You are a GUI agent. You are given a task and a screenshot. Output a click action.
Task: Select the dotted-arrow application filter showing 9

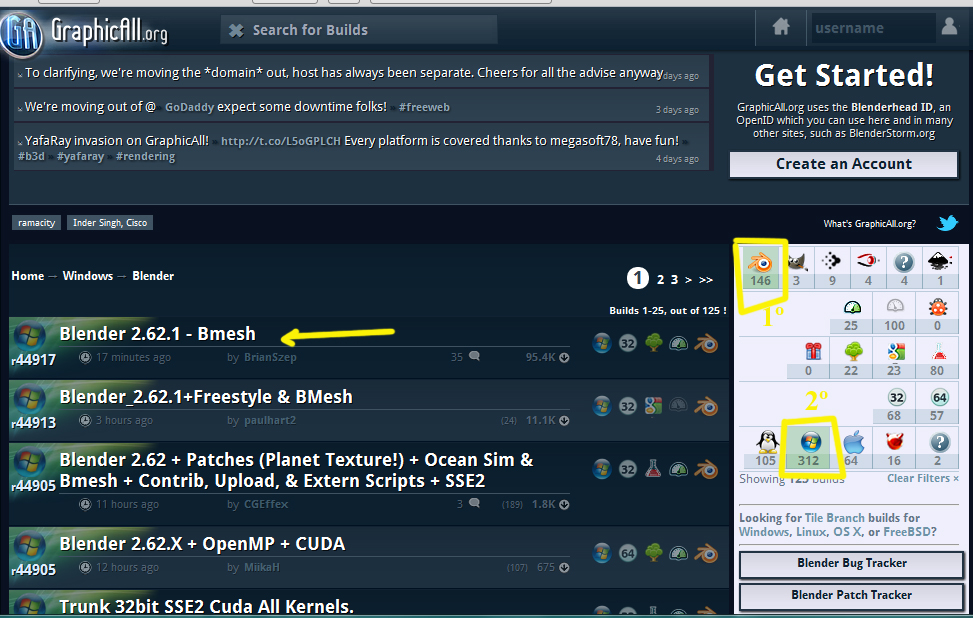coord(832,268)
